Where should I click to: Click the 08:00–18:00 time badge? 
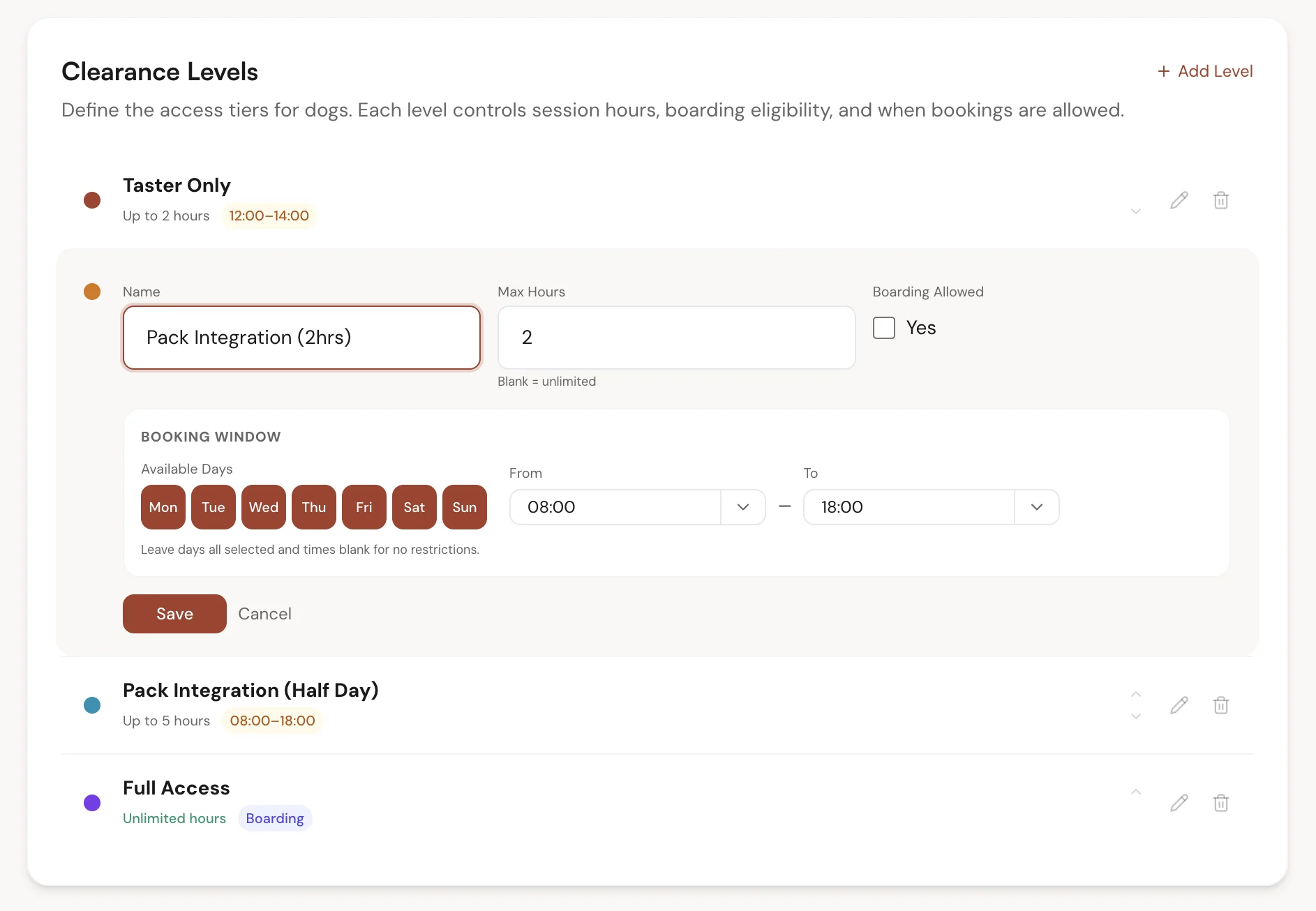point(272,721)
